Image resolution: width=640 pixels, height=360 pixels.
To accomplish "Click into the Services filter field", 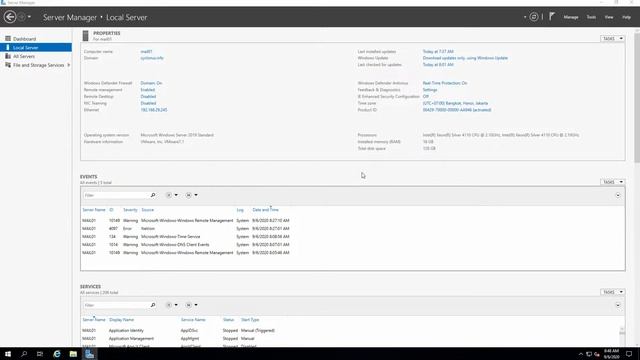I will point(115,305).
